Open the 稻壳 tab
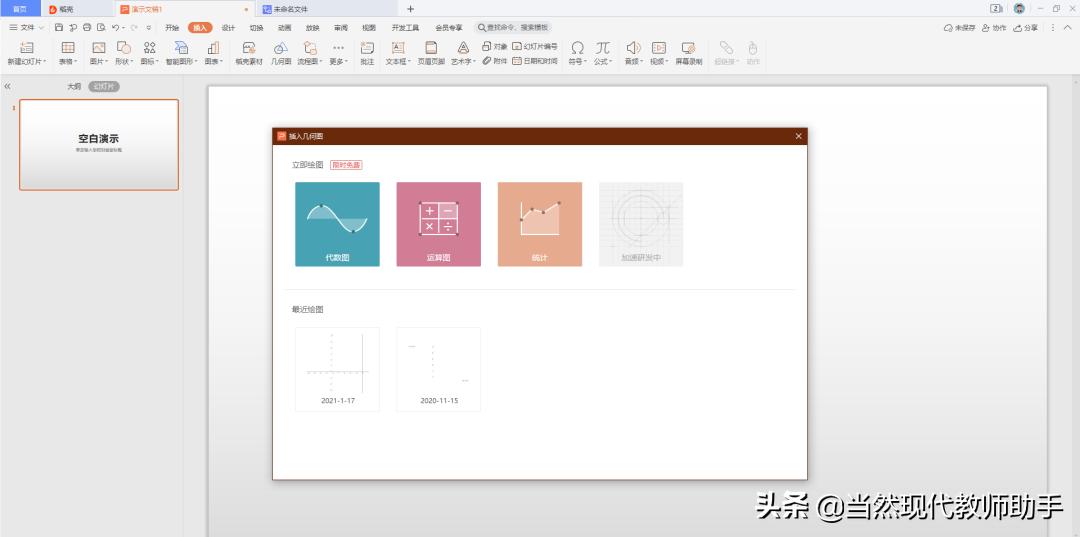The width and height of the screenshot is (1080, 537). pos(79,9)
